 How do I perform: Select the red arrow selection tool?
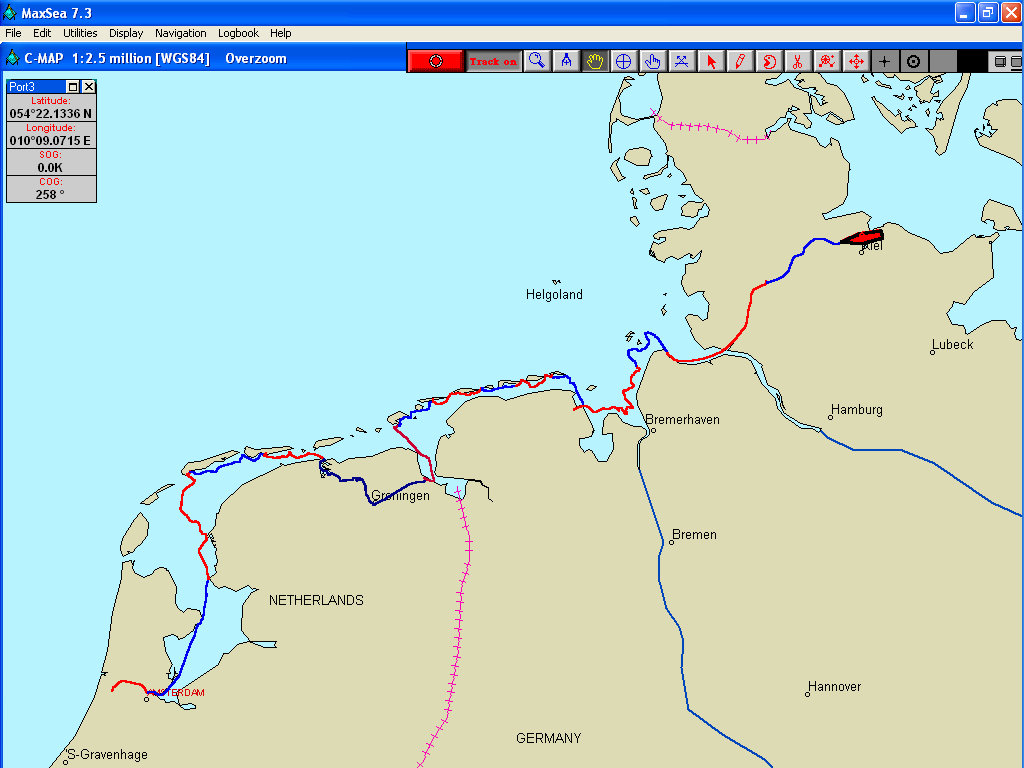tap(711, 61)
